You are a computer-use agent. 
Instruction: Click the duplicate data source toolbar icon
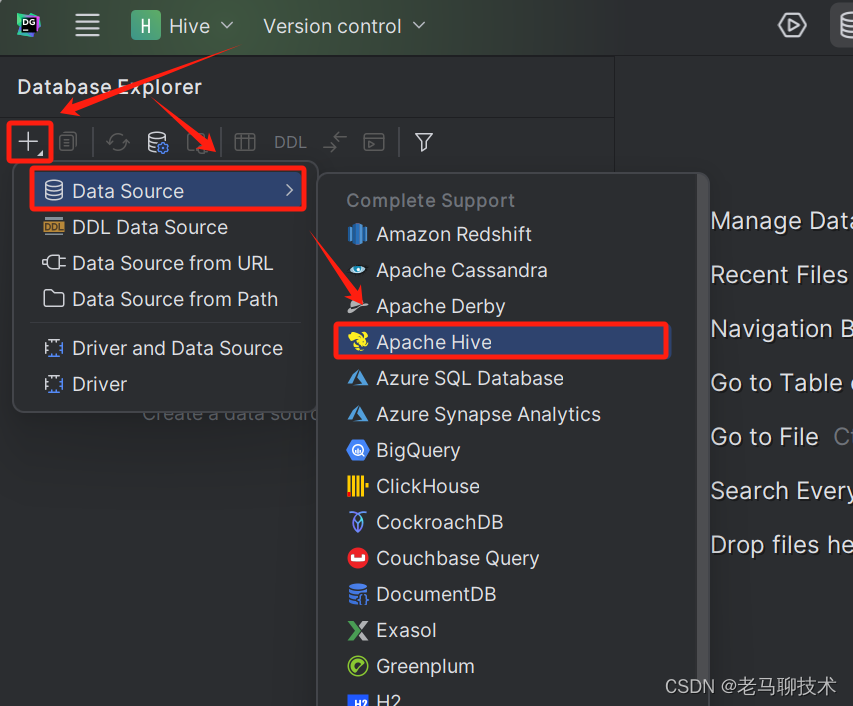(69, 142)
